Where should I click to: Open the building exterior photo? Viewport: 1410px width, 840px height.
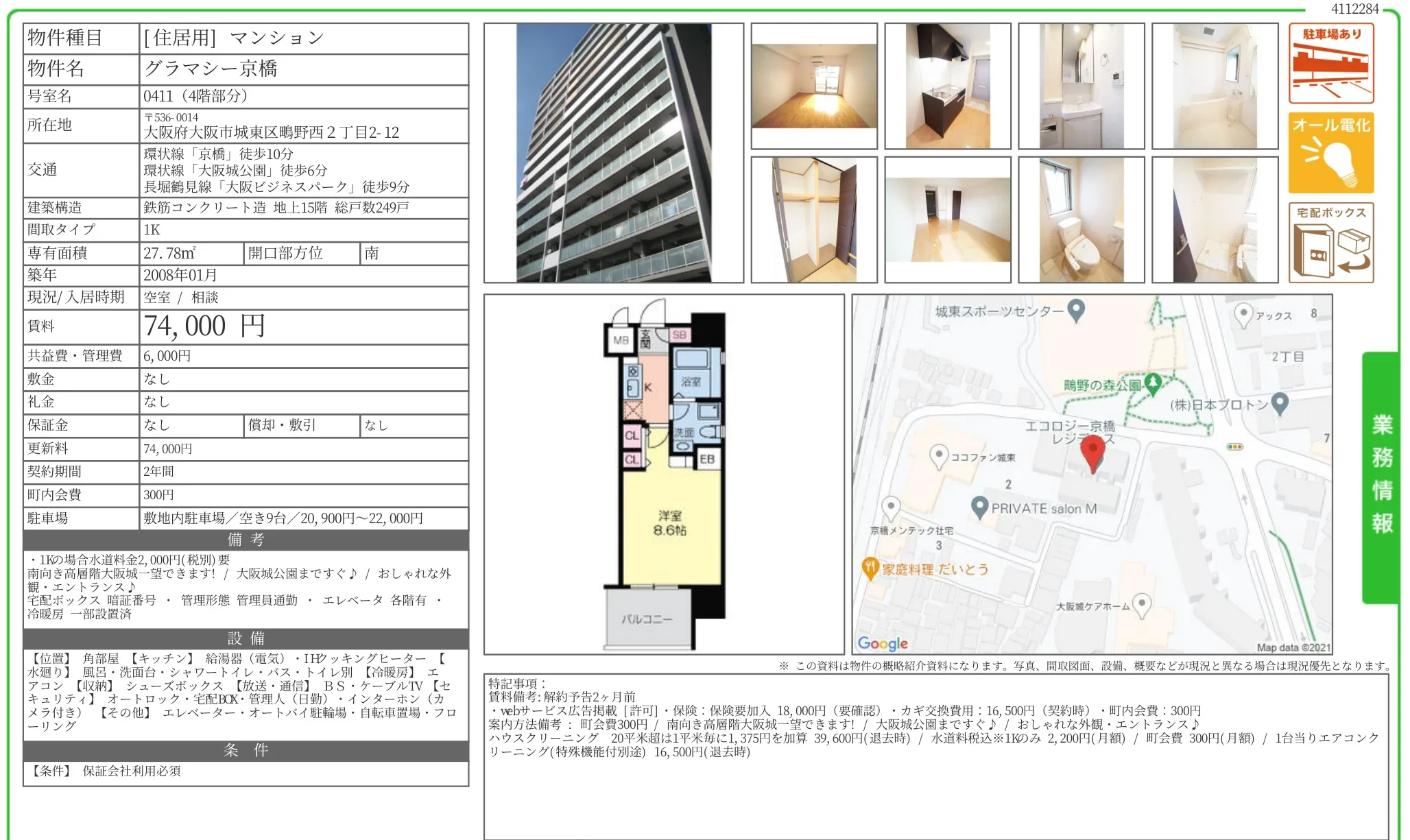[613, 153]
